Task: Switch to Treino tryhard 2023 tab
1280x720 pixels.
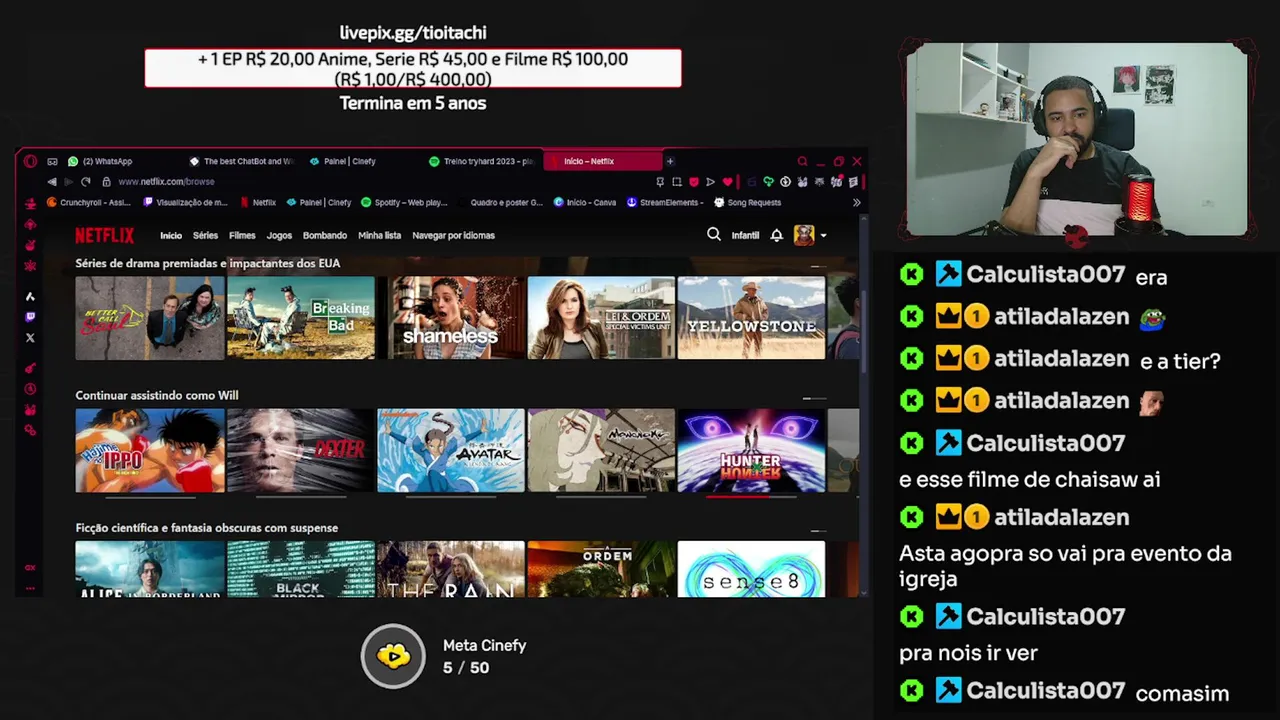Action: coord(481,161)
